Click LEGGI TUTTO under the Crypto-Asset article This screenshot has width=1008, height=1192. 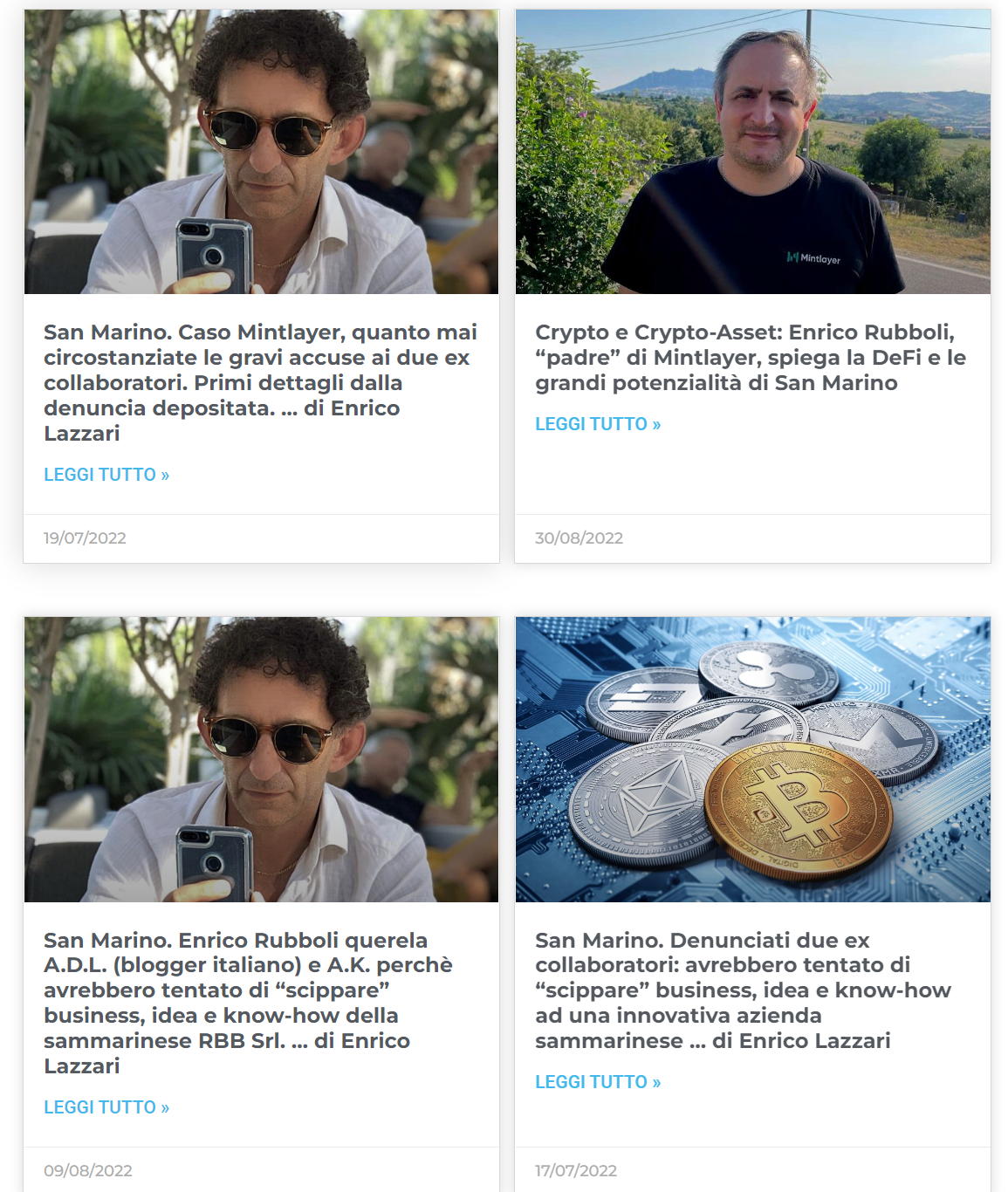(598, 424)
